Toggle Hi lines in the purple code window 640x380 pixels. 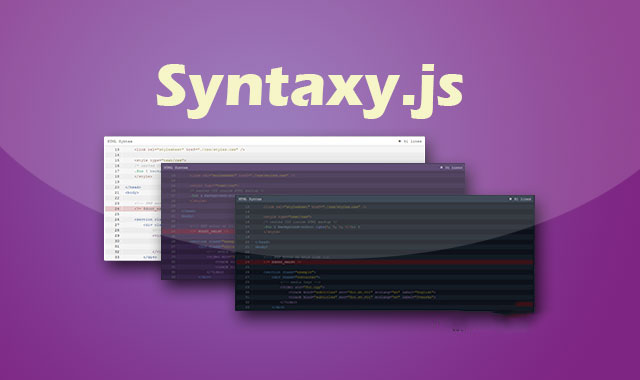coord(451,167)
